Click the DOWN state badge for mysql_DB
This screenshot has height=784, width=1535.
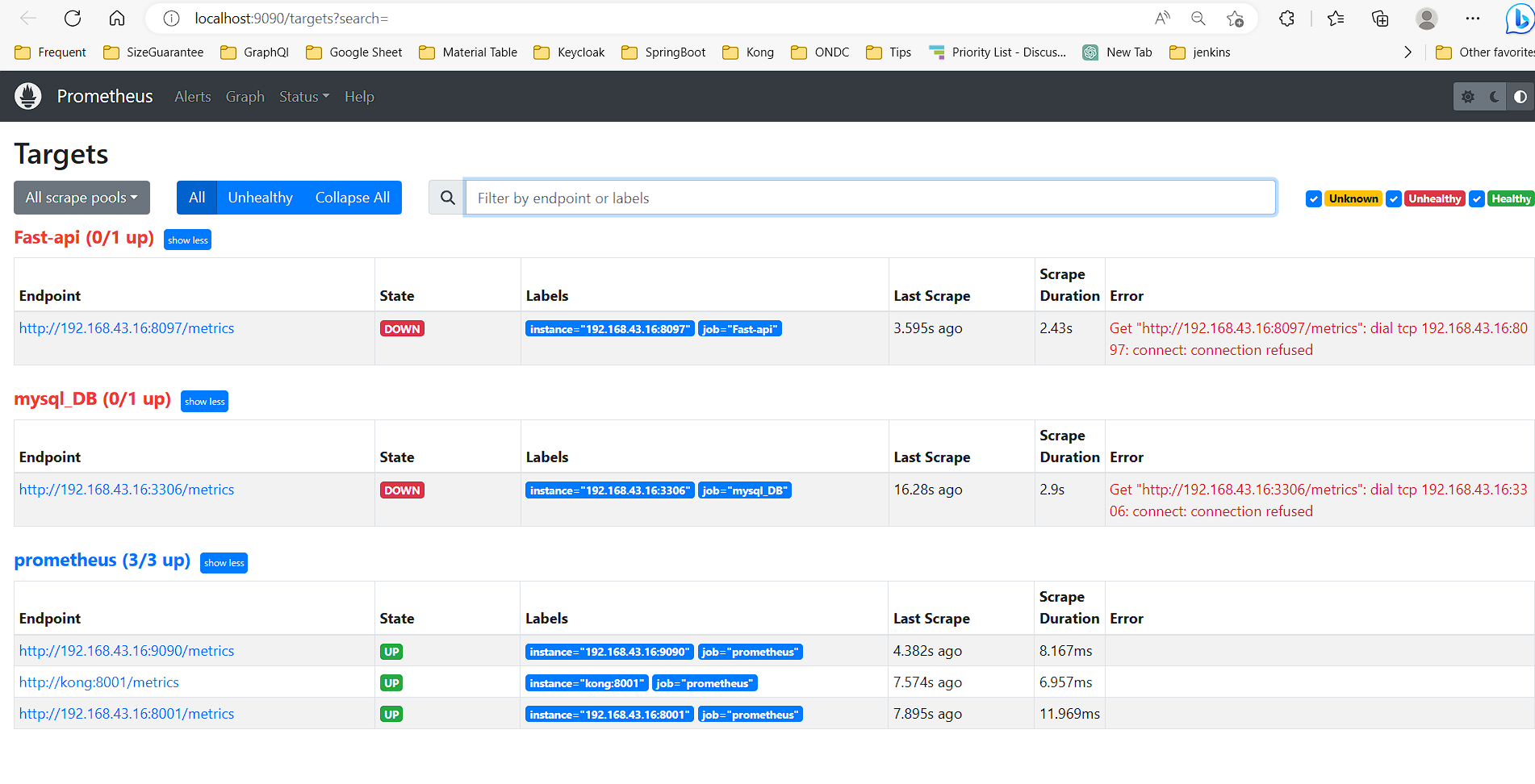click(x=402, y=490)
